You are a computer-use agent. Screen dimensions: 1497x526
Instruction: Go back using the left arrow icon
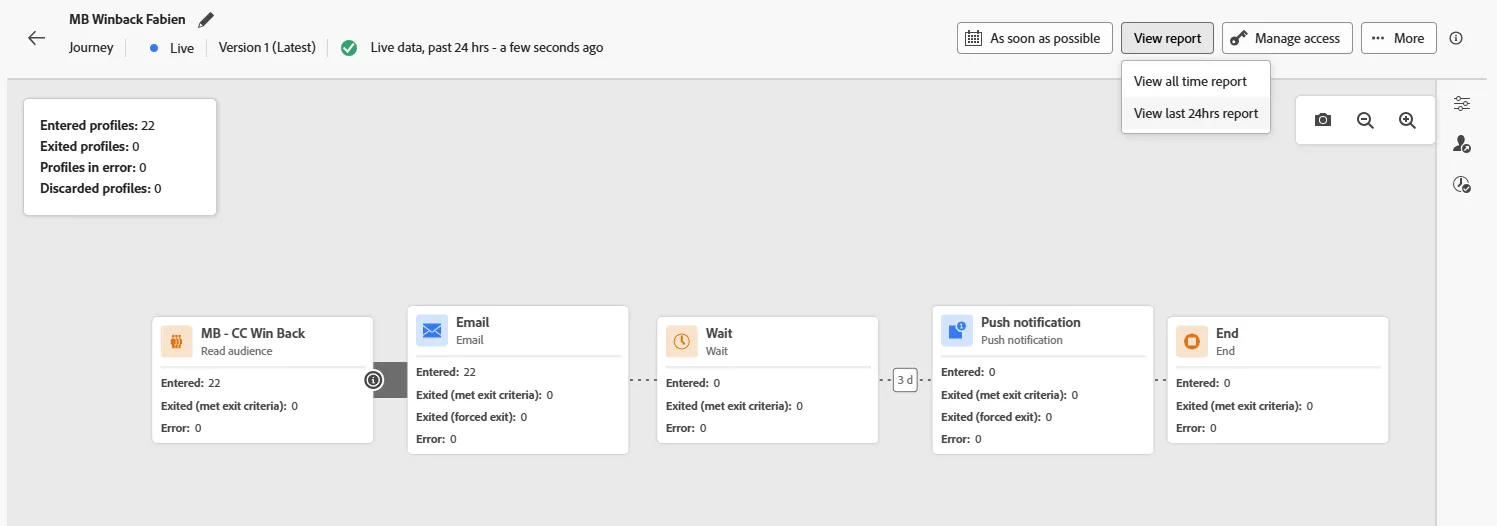(x=37, y=38)
